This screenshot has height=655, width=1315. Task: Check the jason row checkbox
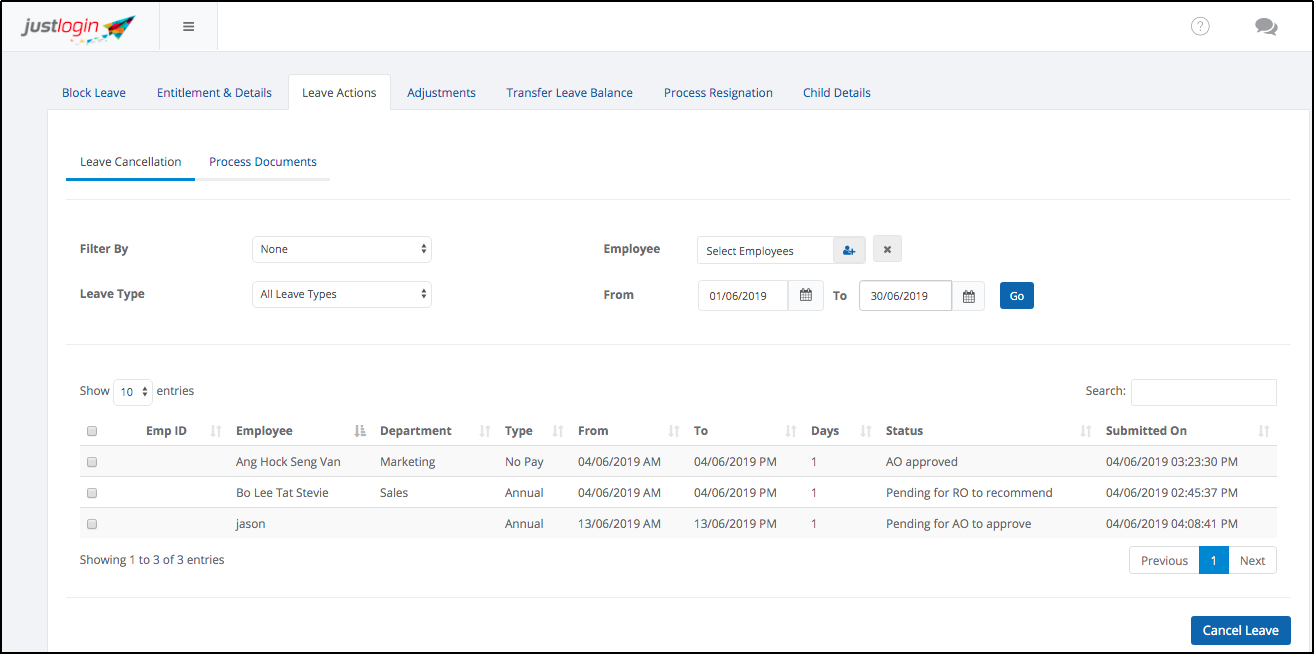coord(92,524)
